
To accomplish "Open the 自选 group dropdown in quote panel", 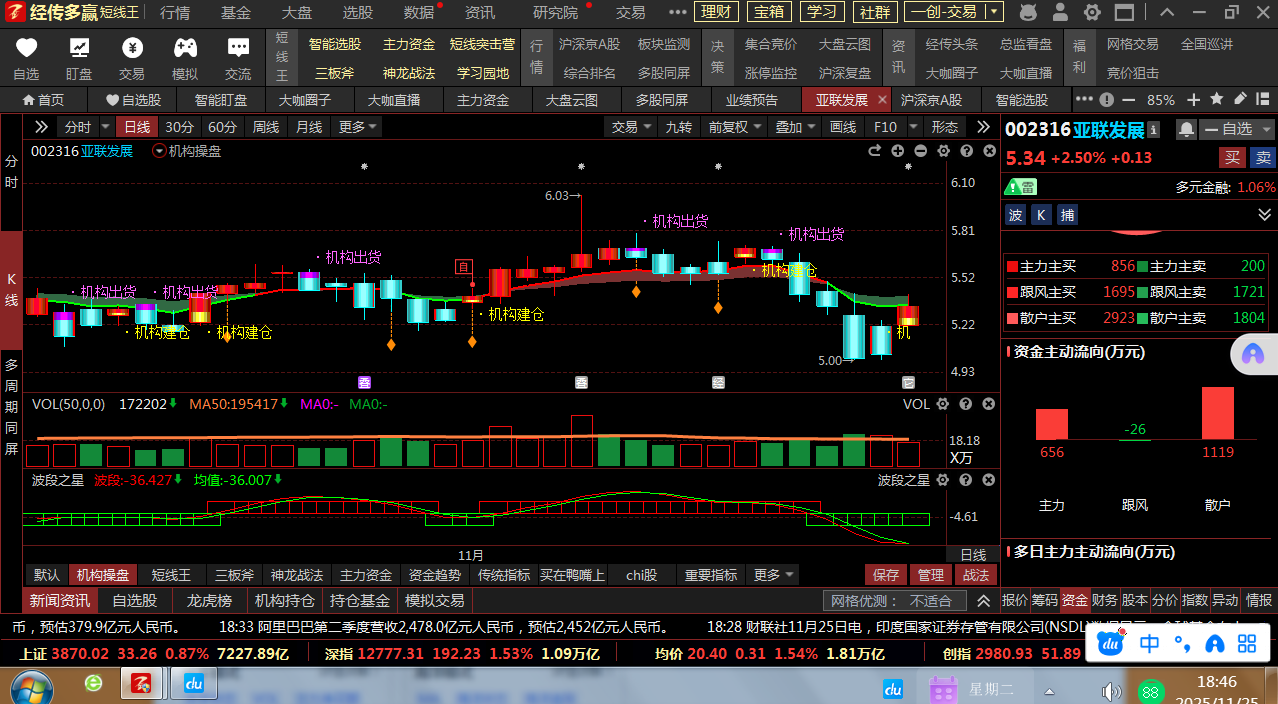I will (x=1238, y=129).
